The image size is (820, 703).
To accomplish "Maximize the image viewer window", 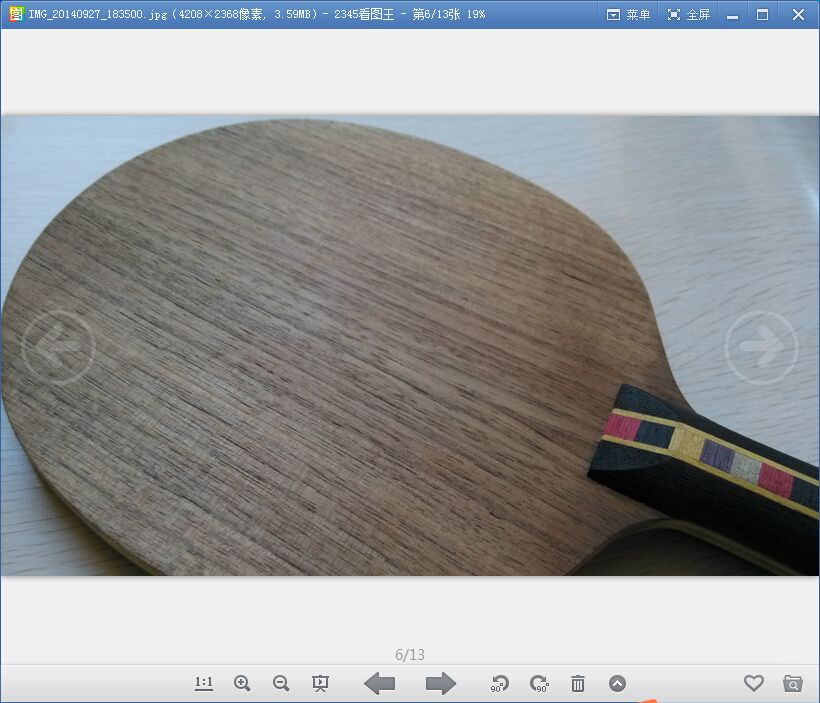I will pos(763,14).
